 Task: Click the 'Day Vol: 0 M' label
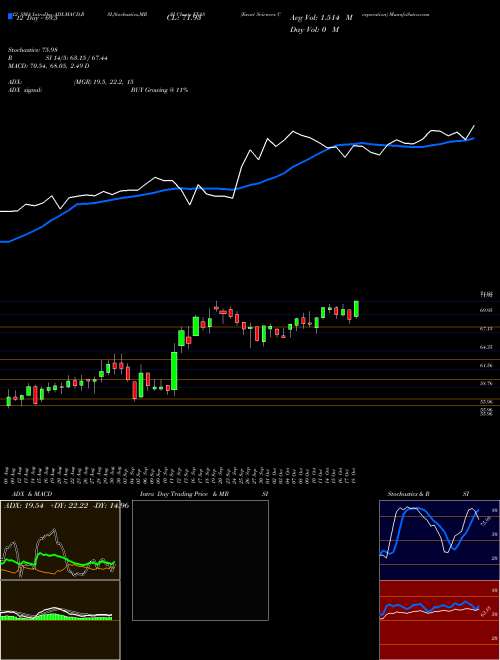[x=314, y=29]
